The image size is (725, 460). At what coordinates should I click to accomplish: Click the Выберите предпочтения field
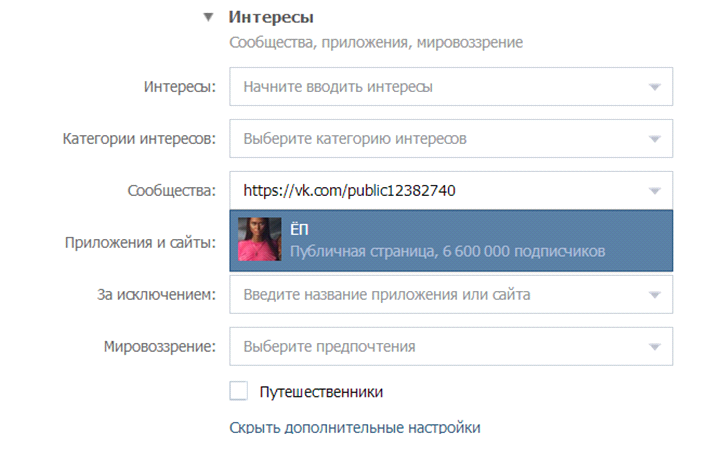pos(451,347)
